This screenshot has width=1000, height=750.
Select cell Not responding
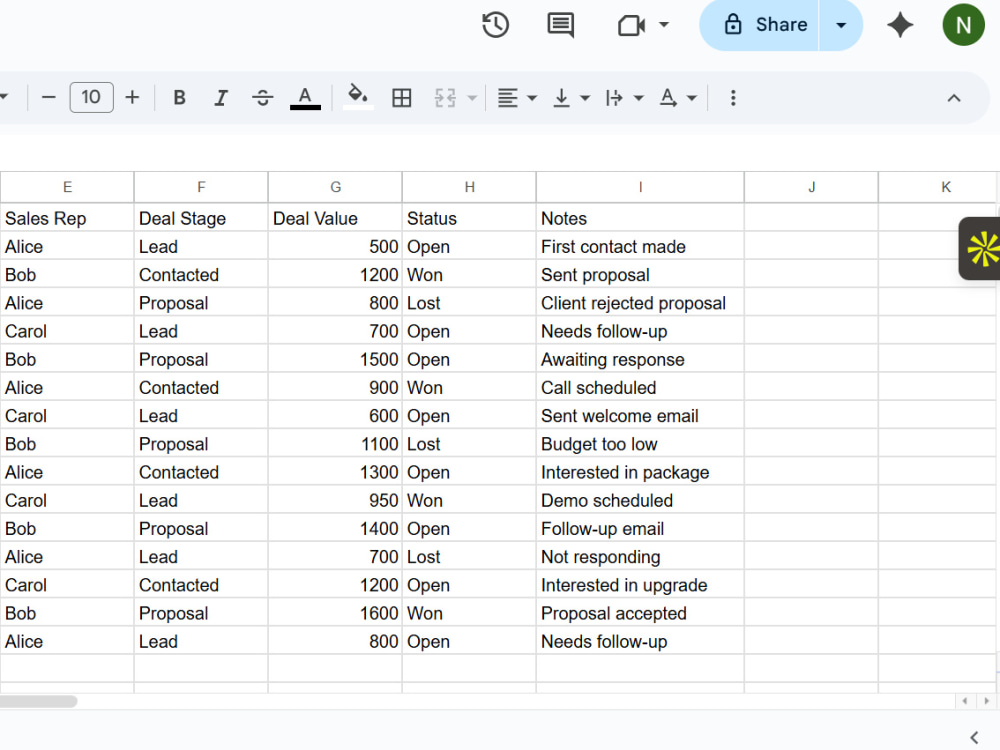point(640,557)
